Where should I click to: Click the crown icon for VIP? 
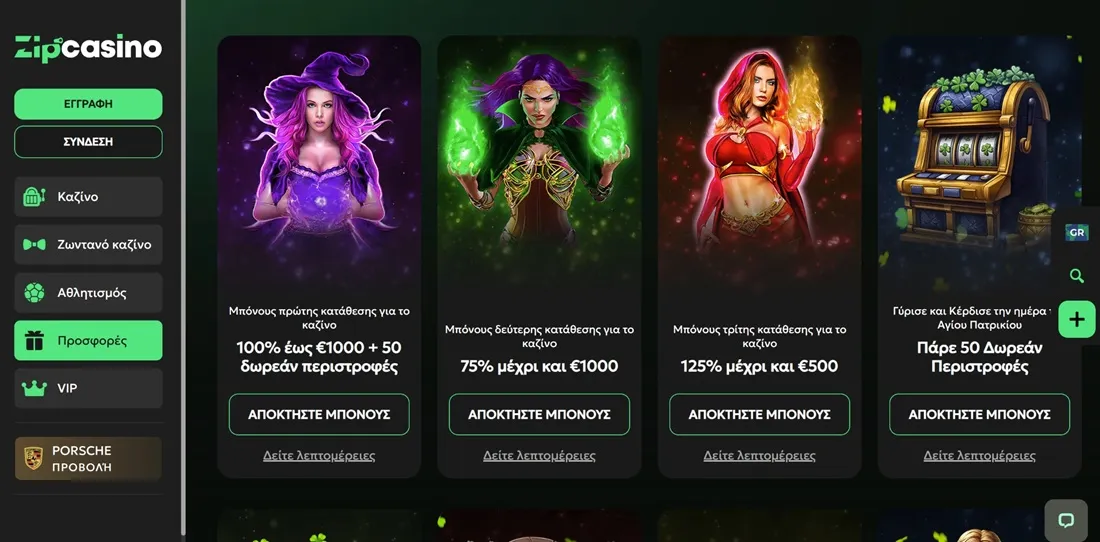(x=34, y=388)
